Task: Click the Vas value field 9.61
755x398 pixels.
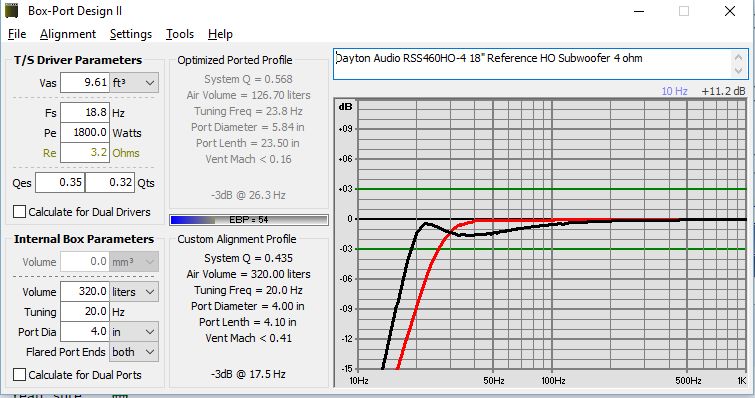Action: (x=85, y=83)
